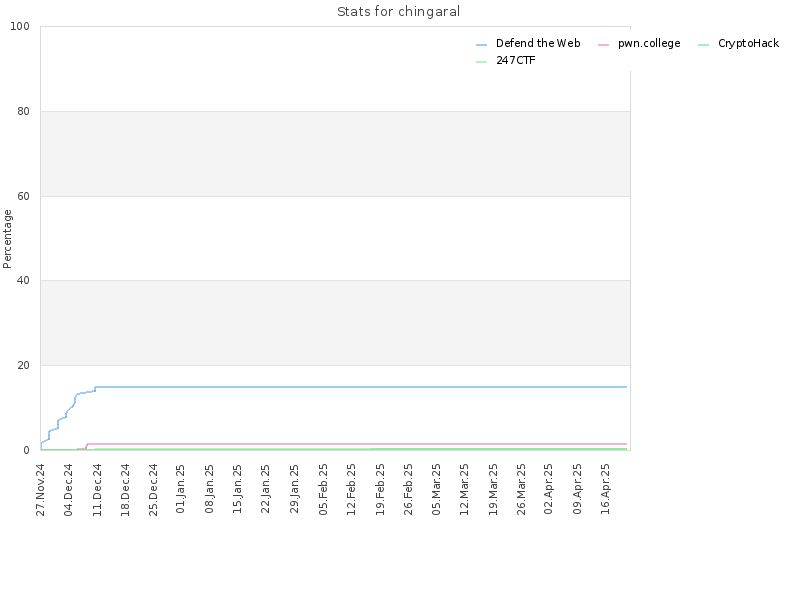Click the 16.Apr.25 date axis label
The image size is (800, 600).
(x=605, y=489)
